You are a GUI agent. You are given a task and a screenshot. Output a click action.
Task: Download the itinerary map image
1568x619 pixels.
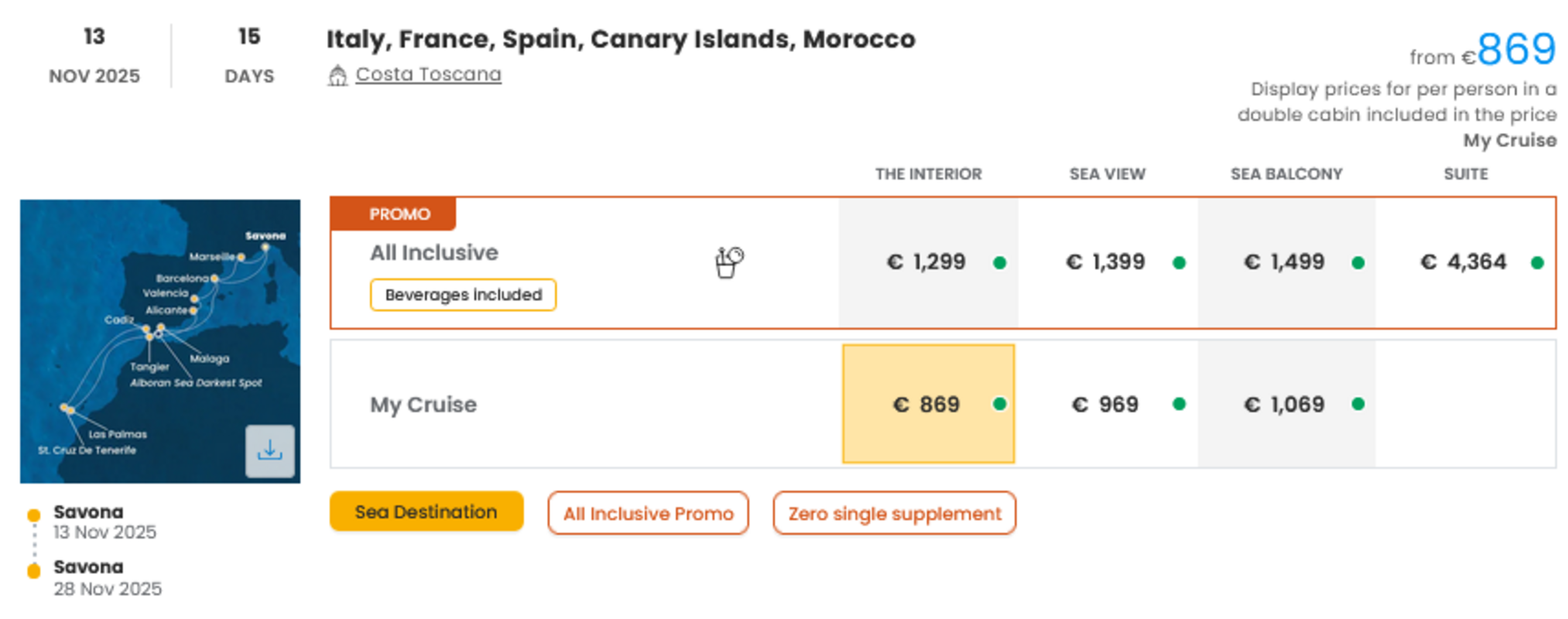pyautogui.click(x=269, y=450)
